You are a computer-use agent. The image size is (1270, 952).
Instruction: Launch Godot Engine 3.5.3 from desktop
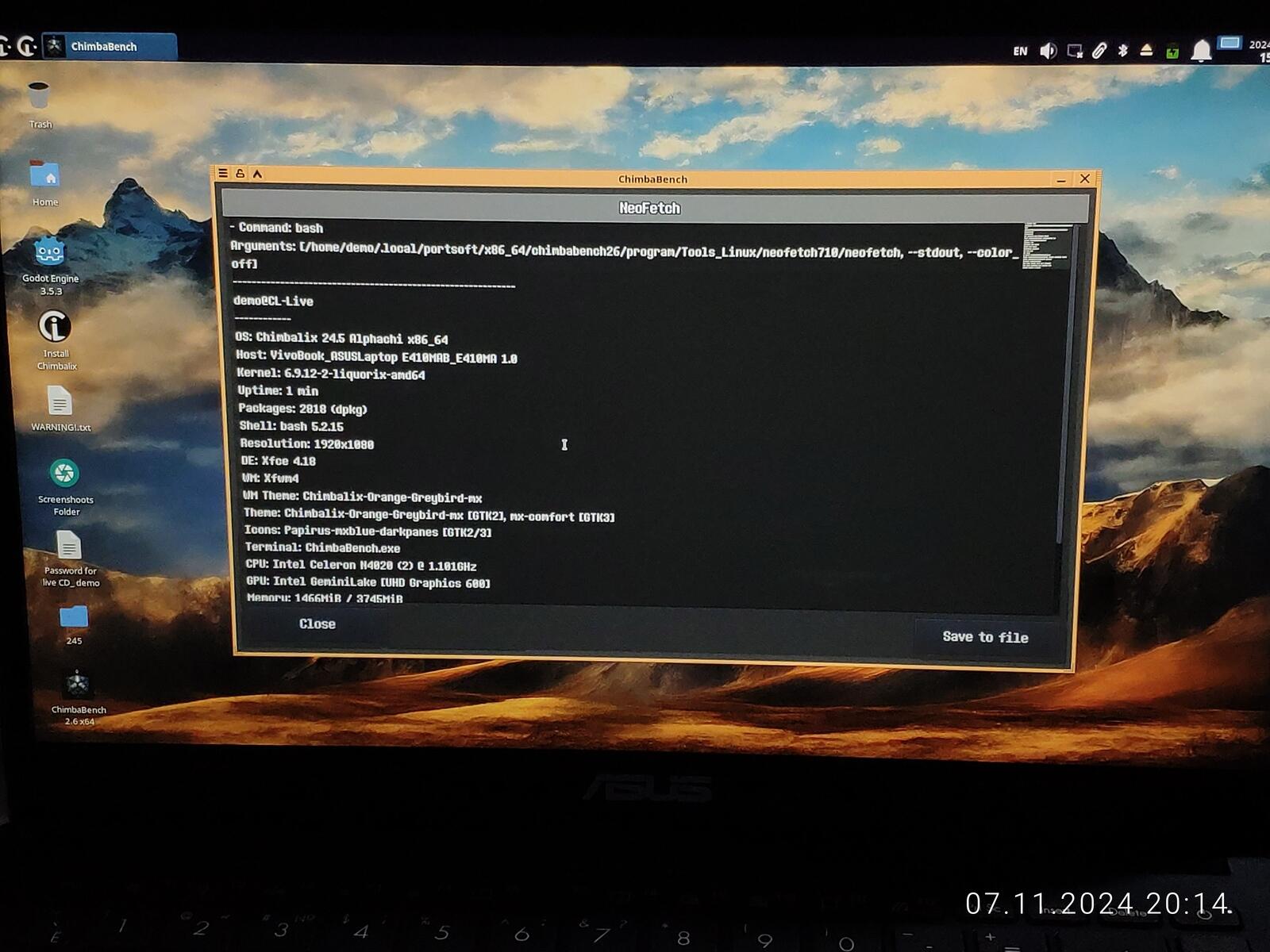click(x=50, y=266)
